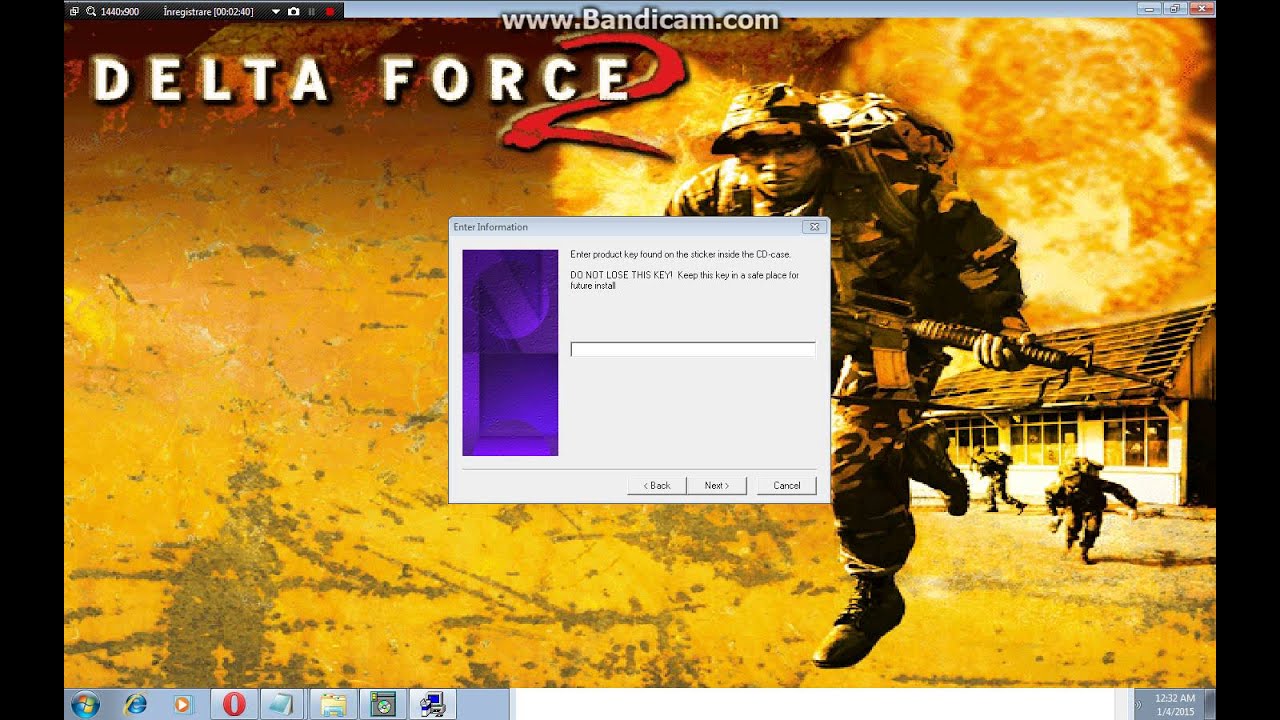Image resolution: width=1280 pixels, height=720 pixels.
Task: Select the installer computer icon in taskbar
Action: 433,704
